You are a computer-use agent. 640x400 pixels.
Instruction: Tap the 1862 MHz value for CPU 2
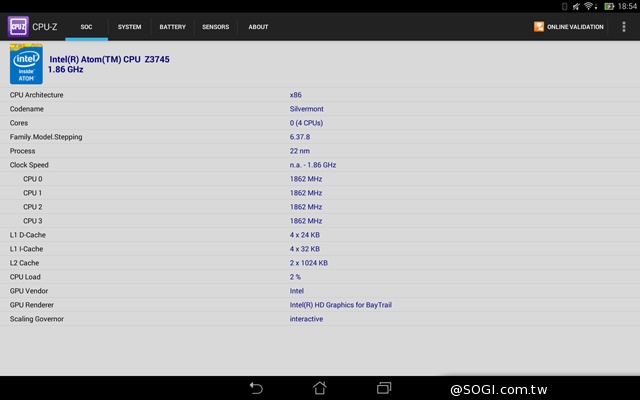306,207
